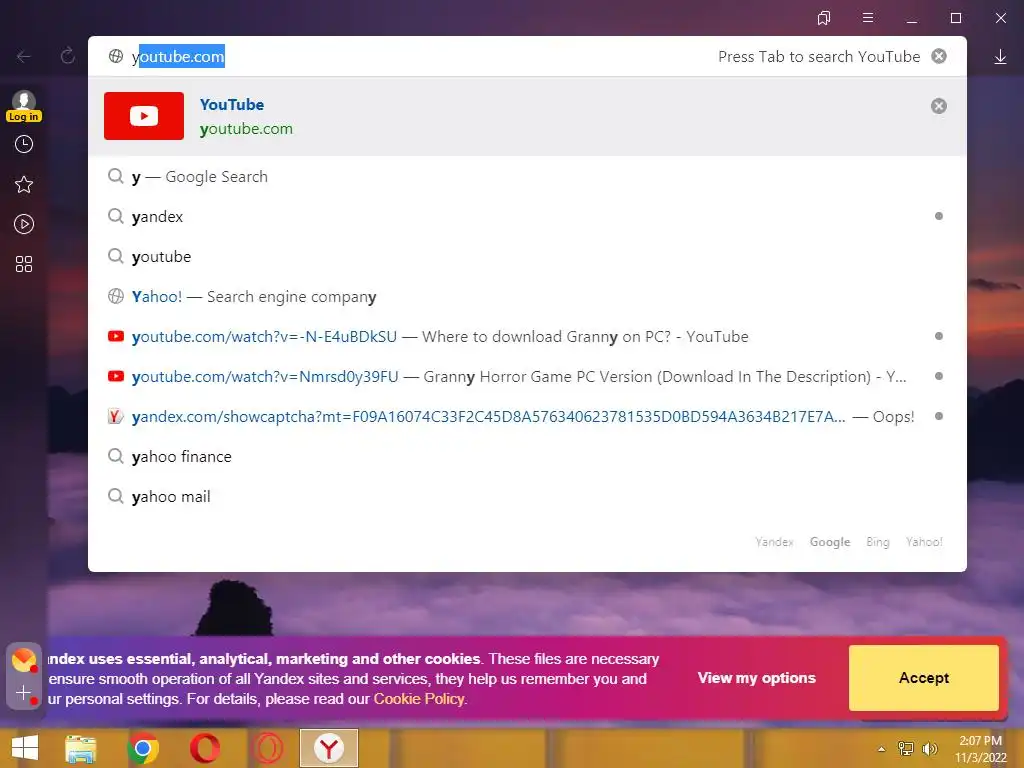This screenshot has width=1024, height=768.
Task: Click Yandex Browser taskbar icon
Action: click(x=329, y=748)
